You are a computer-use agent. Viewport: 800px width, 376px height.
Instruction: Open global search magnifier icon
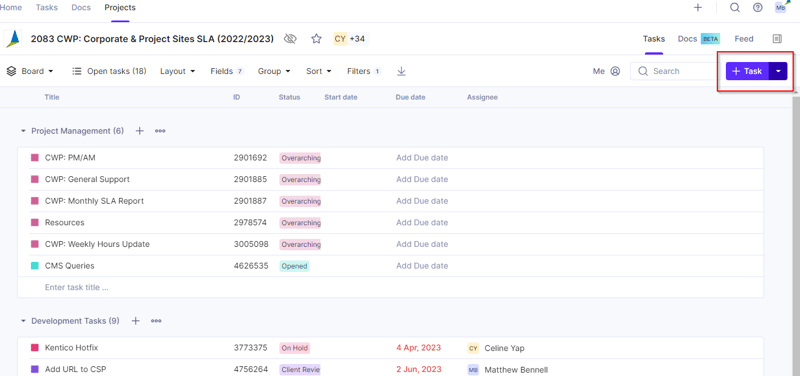tap(735, 8)
